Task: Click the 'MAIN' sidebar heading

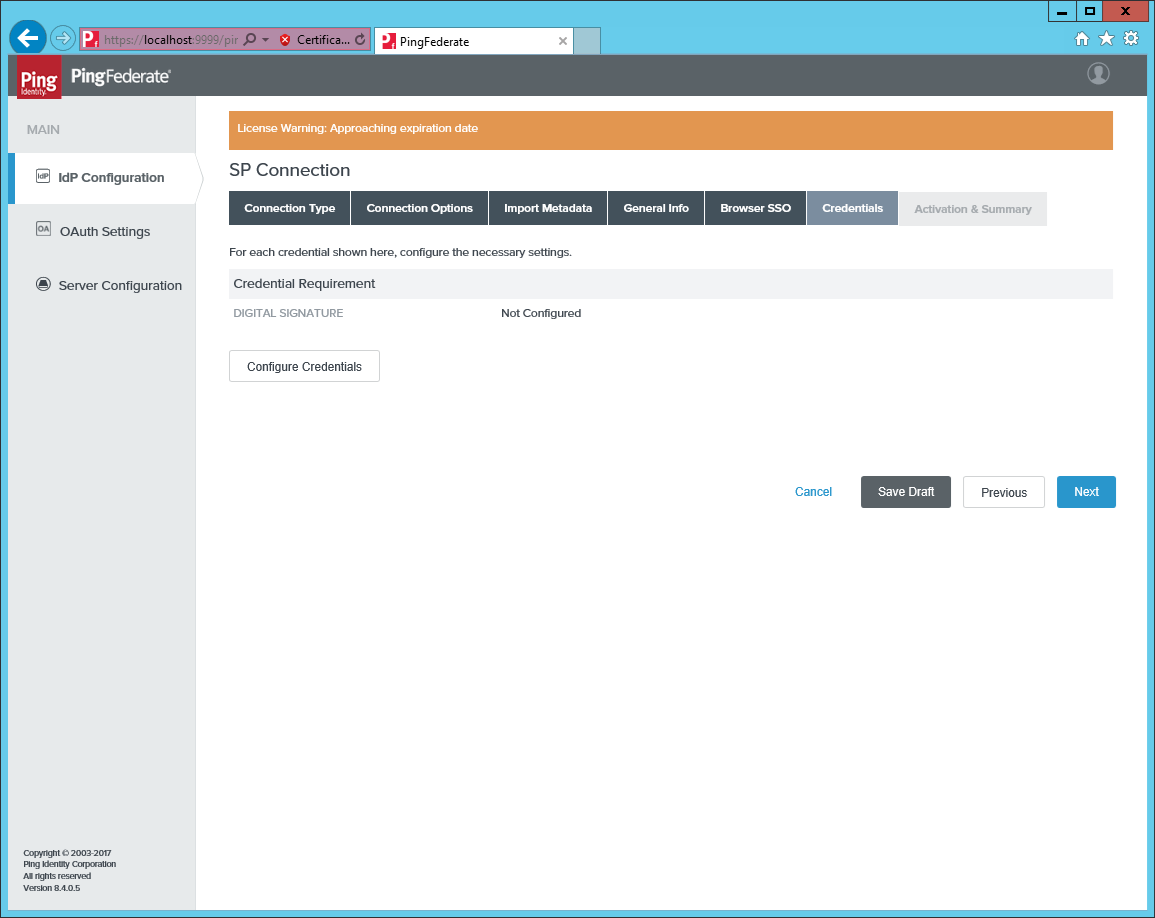Action: 43,130
